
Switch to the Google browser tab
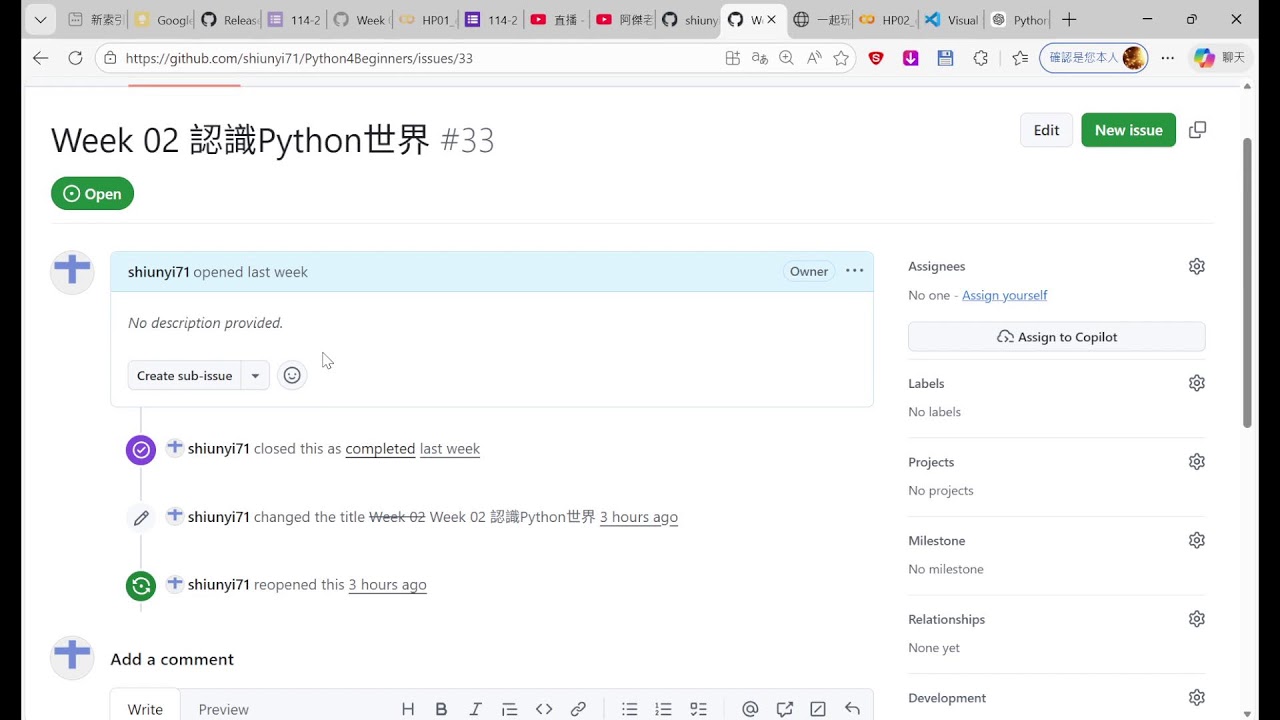pos(162,19)
